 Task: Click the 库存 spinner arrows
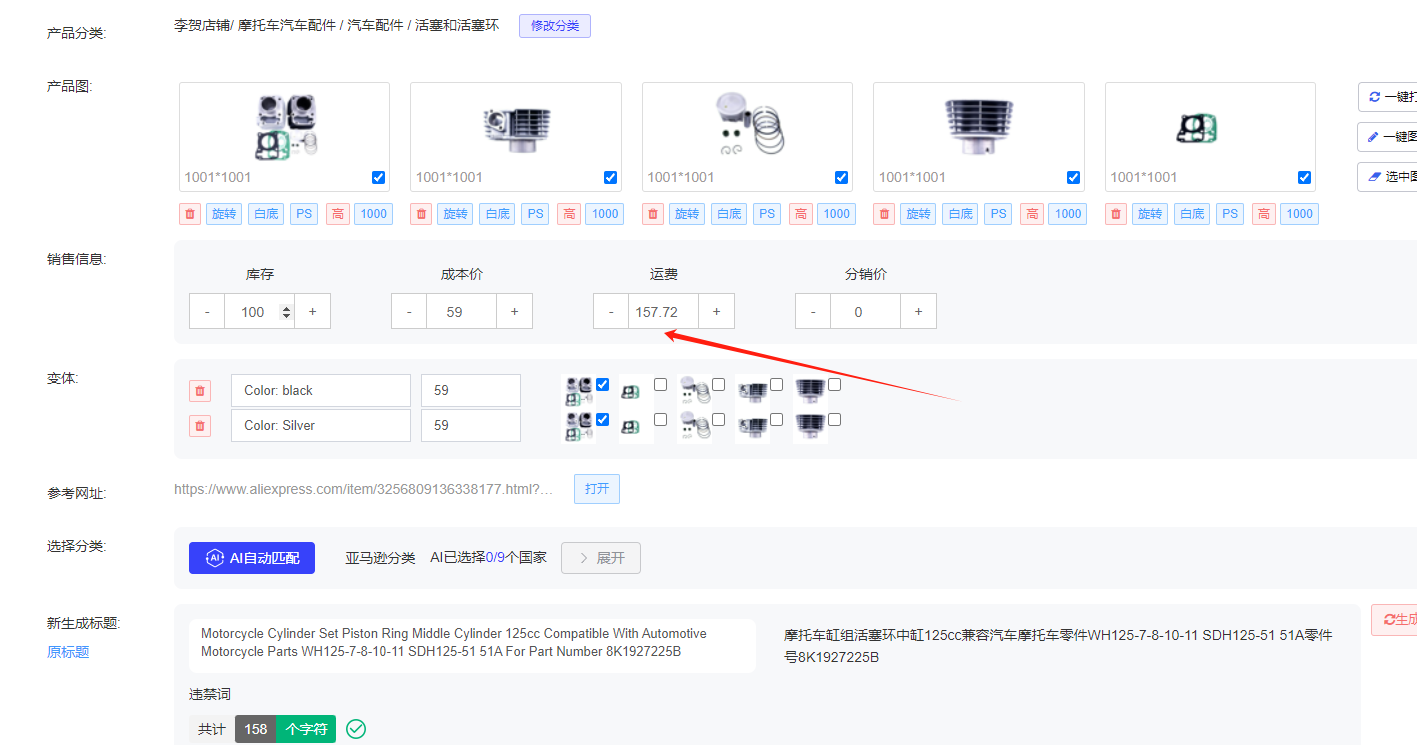pos(287,312)
